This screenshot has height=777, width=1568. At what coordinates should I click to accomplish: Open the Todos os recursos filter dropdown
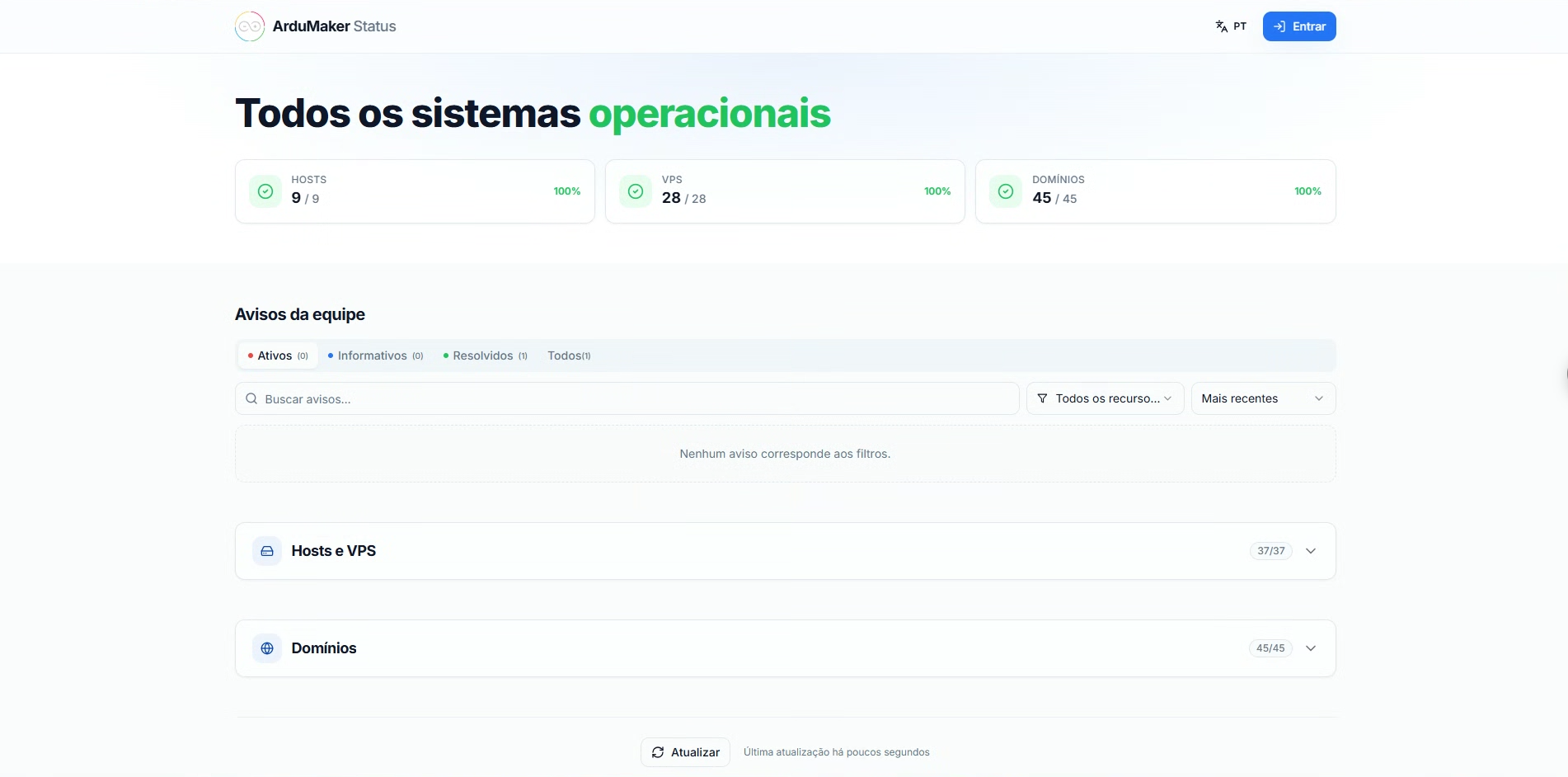pos(1105,398)
